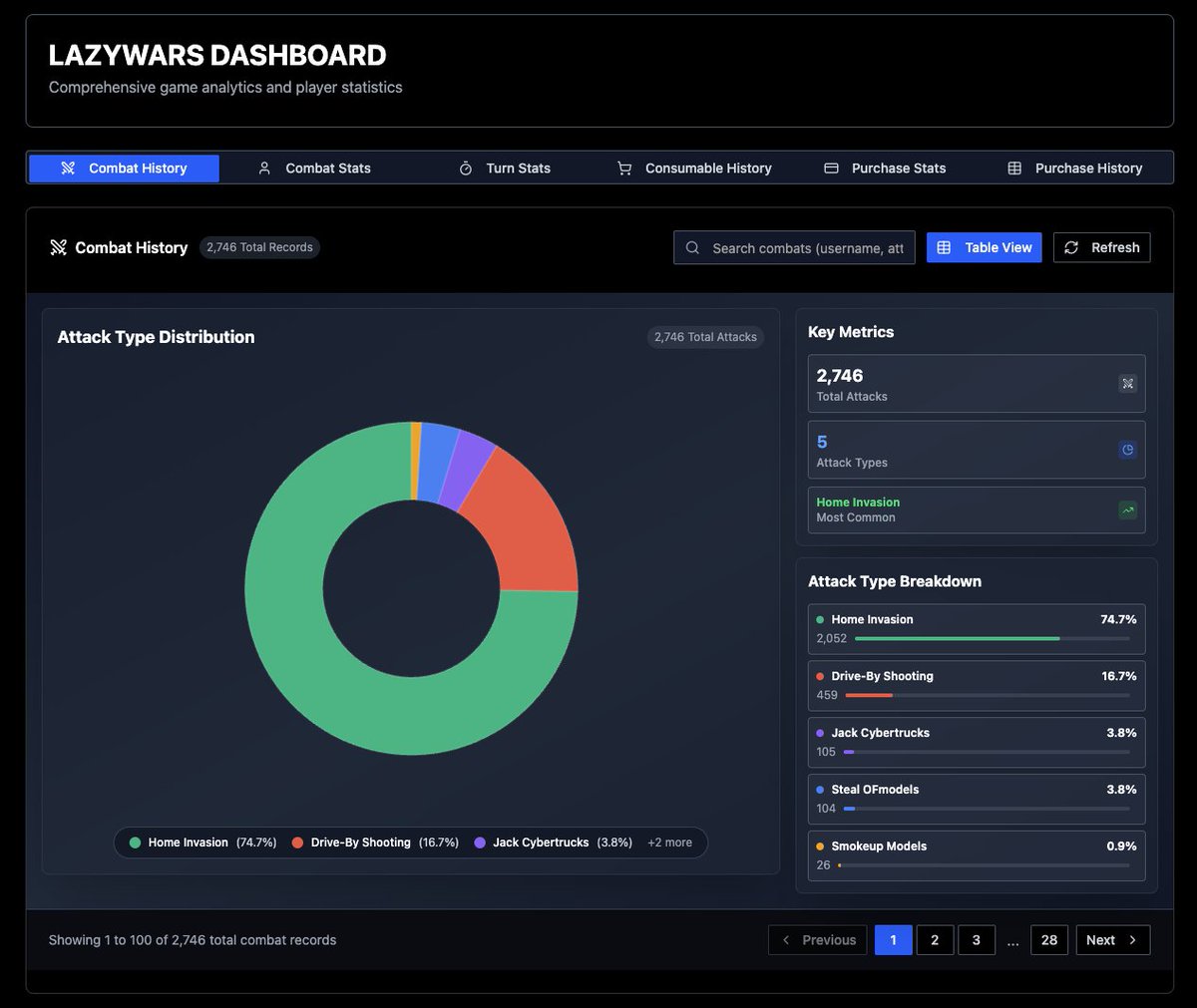
Task: Click the '2,746 Total Records' badge
Action: point(259,247)
